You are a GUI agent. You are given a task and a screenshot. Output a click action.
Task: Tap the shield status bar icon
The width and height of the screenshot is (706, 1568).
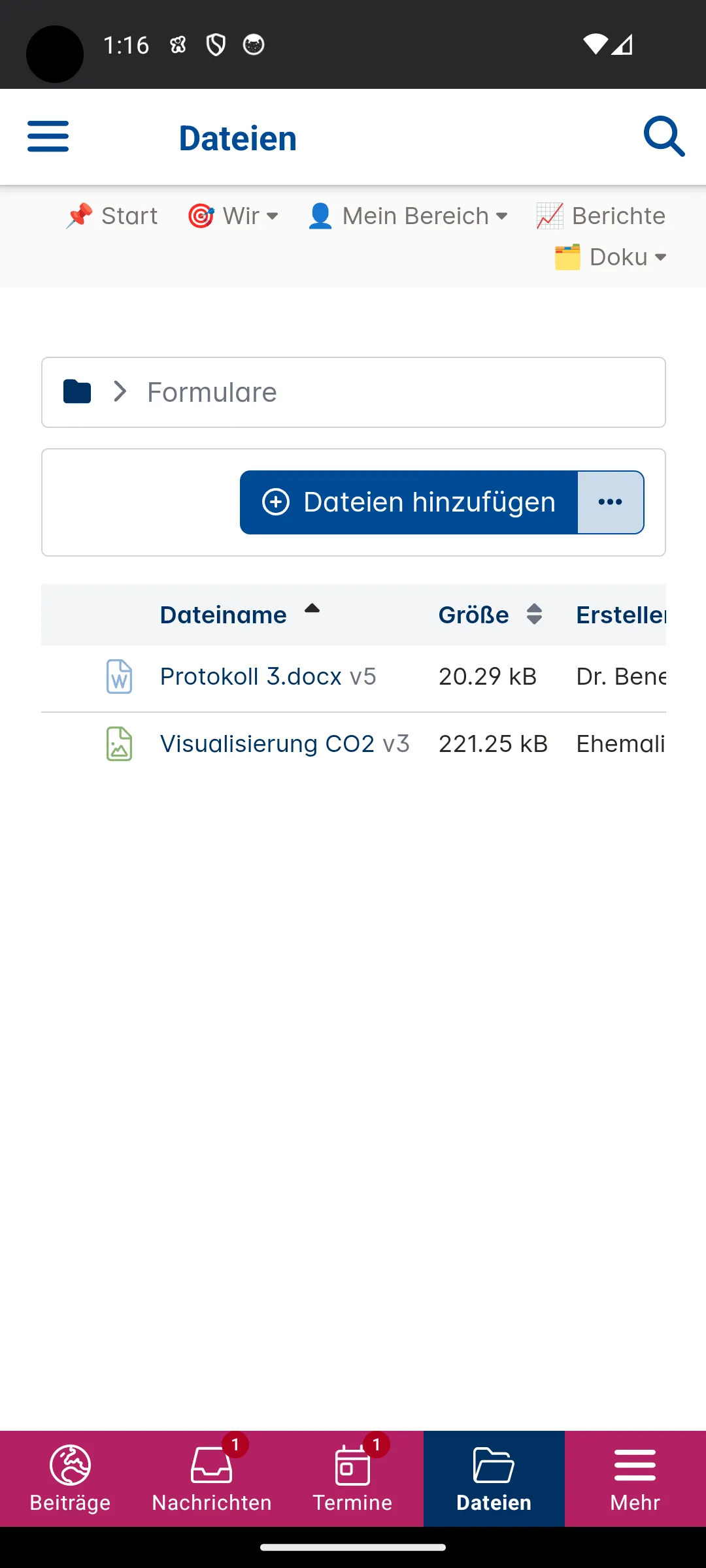216,45
